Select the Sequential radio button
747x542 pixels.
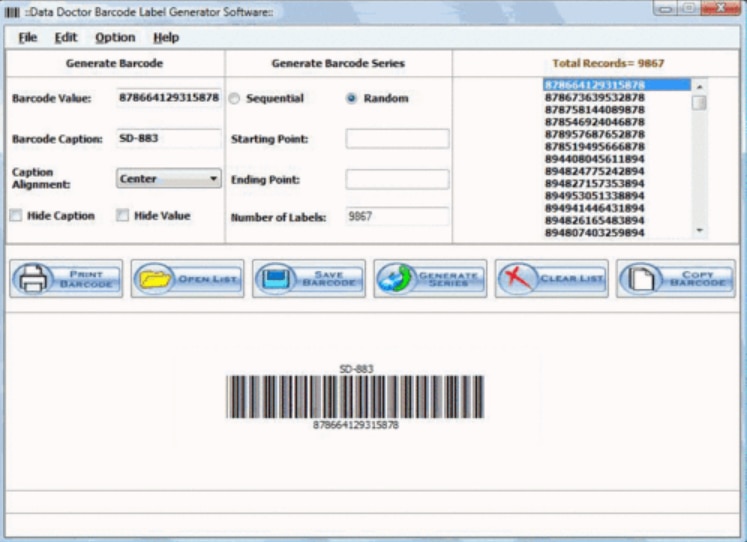click(x=234, y=99)
